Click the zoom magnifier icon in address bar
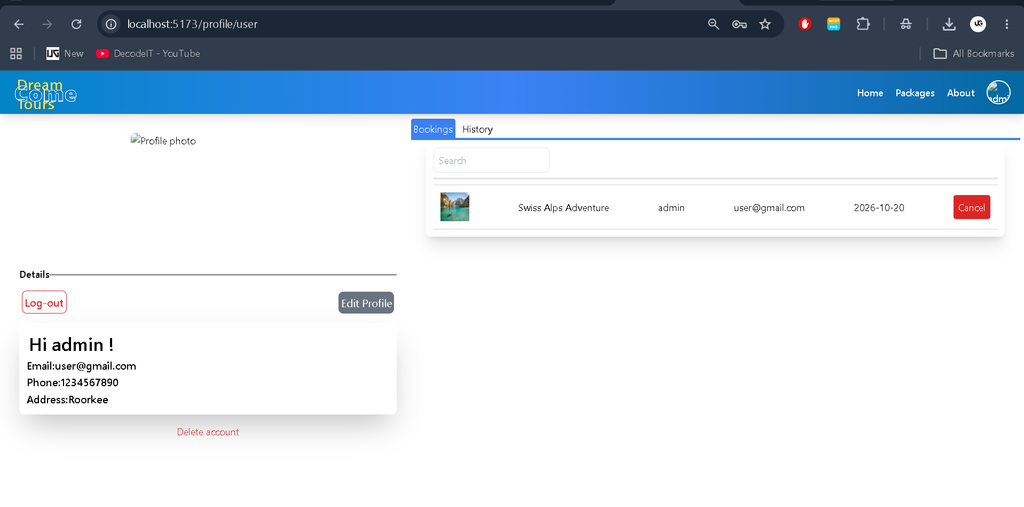The image size is (1024, 507). 713,24
